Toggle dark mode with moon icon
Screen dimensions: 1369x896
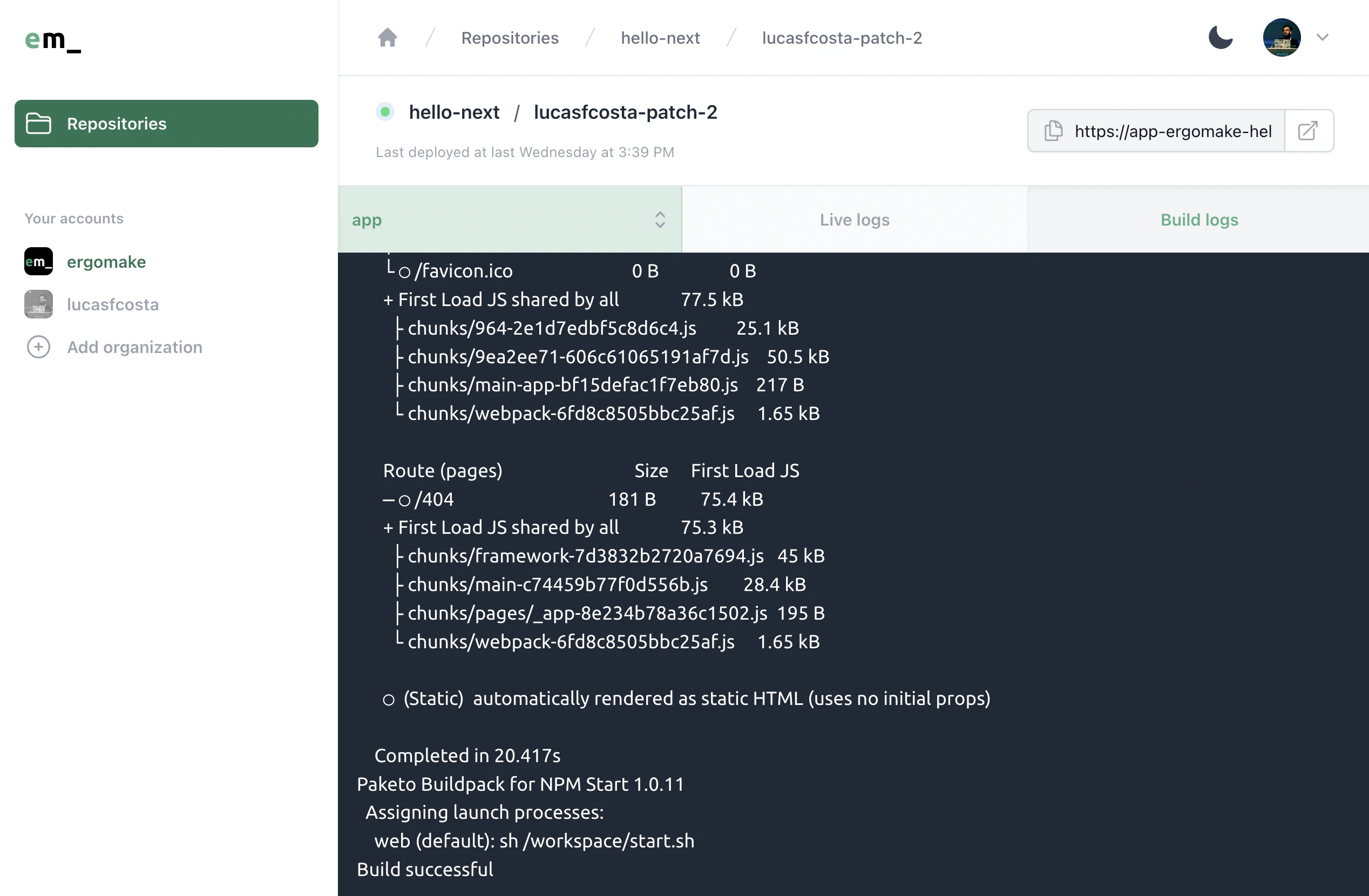click(1220, 37)
